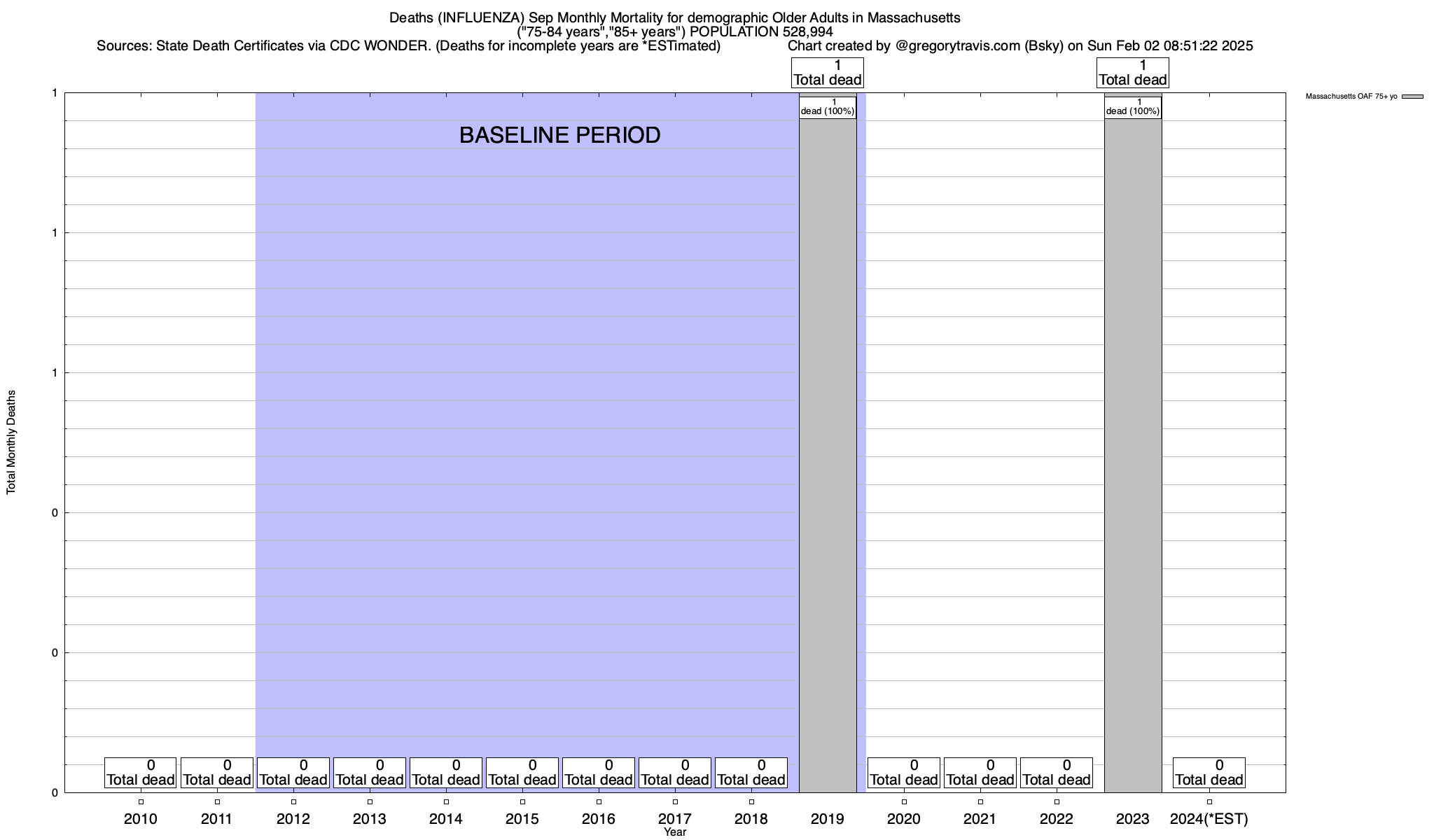This screenshot has height=840, width=1434.
Task: Click the 2010 zero Total dead box
Action: [140, 773]
